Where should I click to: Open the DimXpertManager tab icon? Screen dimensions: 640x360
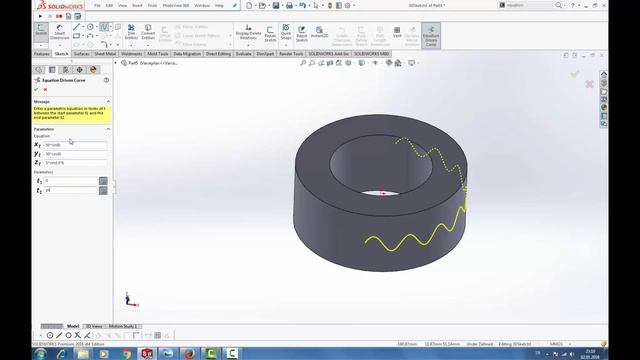[80, 70]
